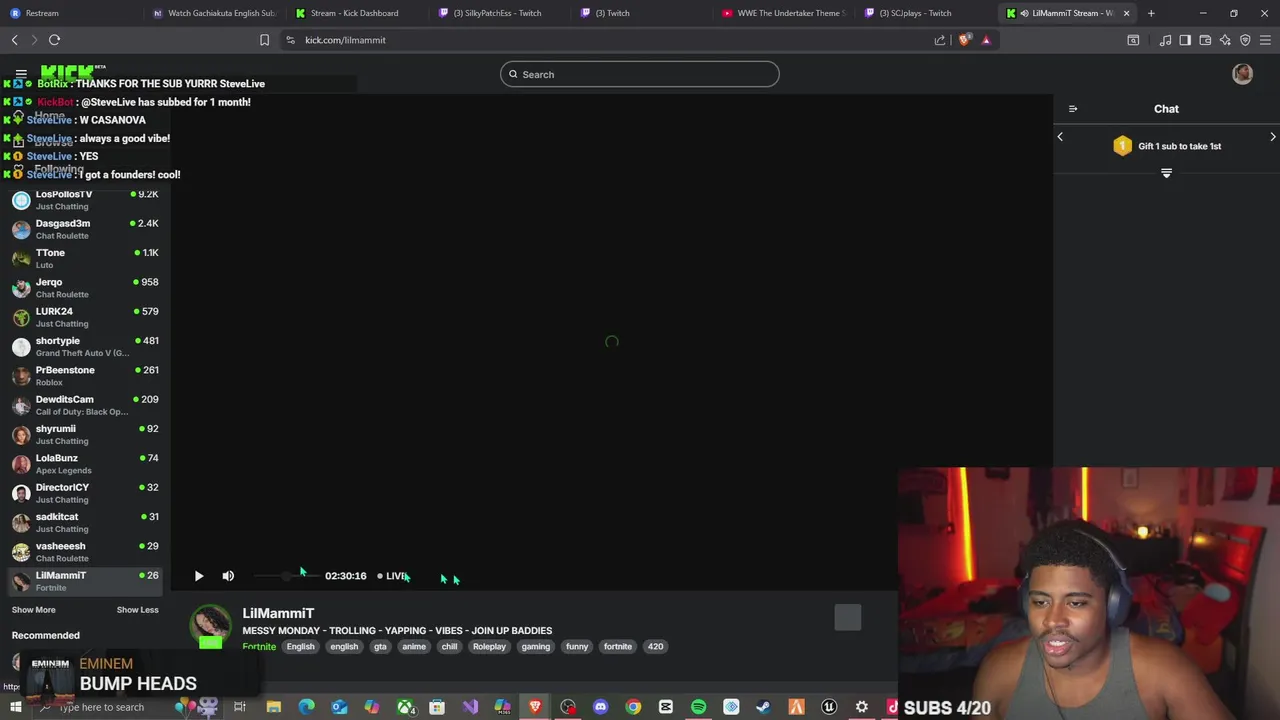Show next chat leaderboard item arrow
This screenshot has height=720, width=1280.
[x=1273, y=137]
